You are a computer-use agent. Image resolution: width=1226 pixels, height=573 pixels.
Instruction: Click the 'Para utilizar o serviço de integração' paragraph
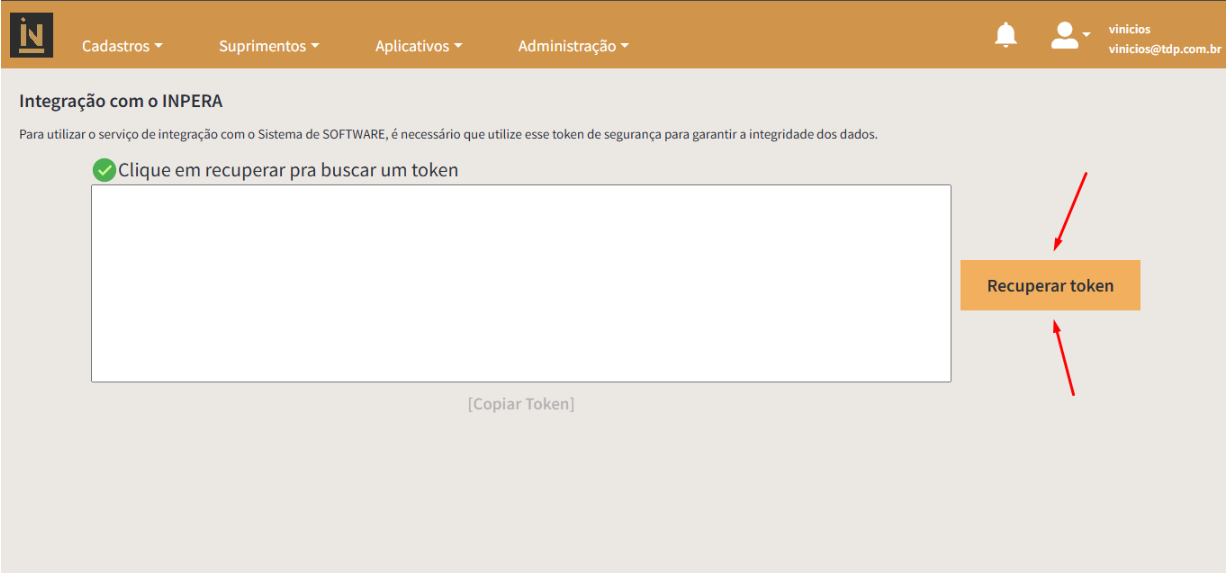[448, 134]
